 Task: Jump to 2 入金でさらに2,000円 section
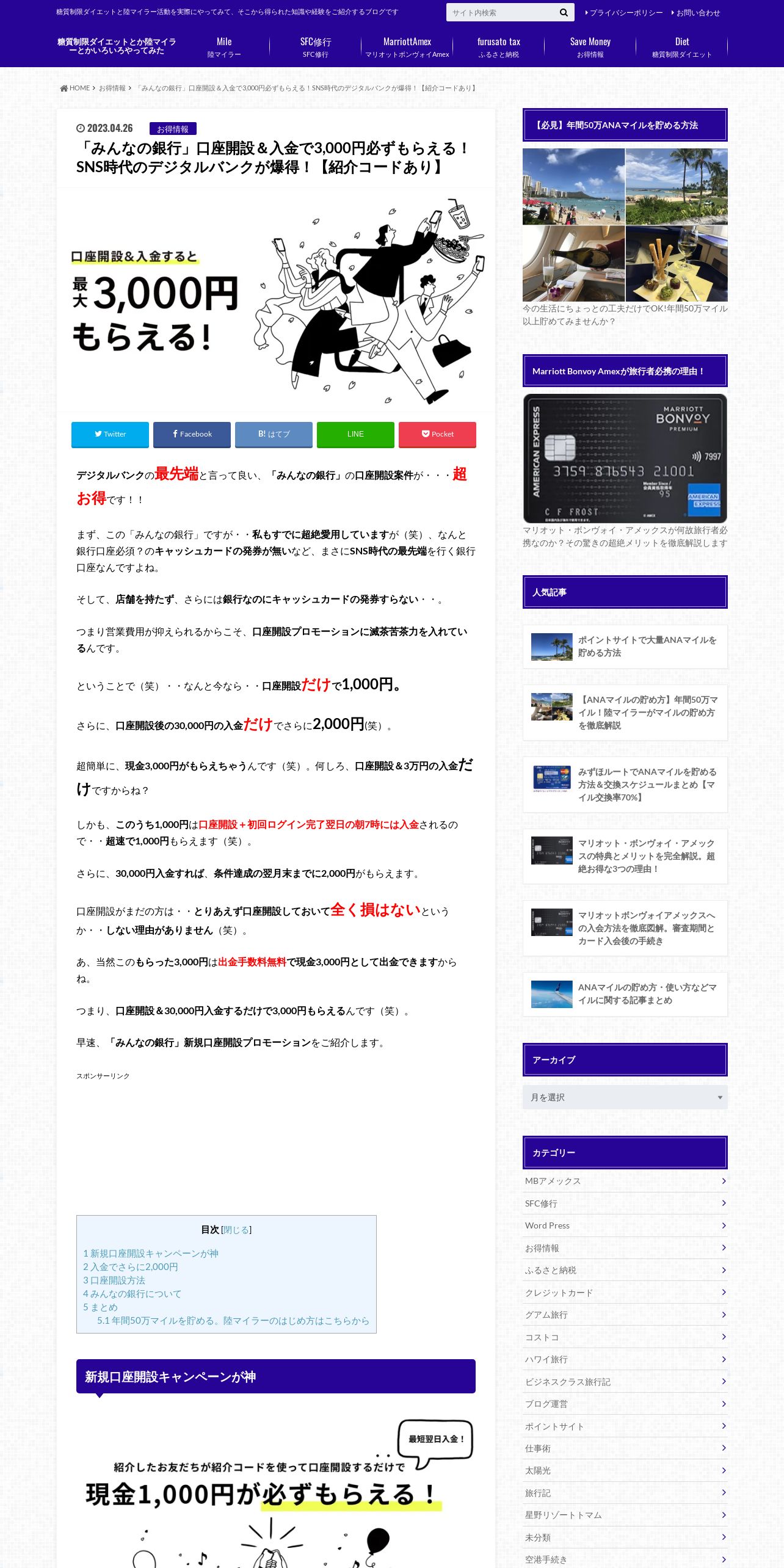tap(131, 1267)
